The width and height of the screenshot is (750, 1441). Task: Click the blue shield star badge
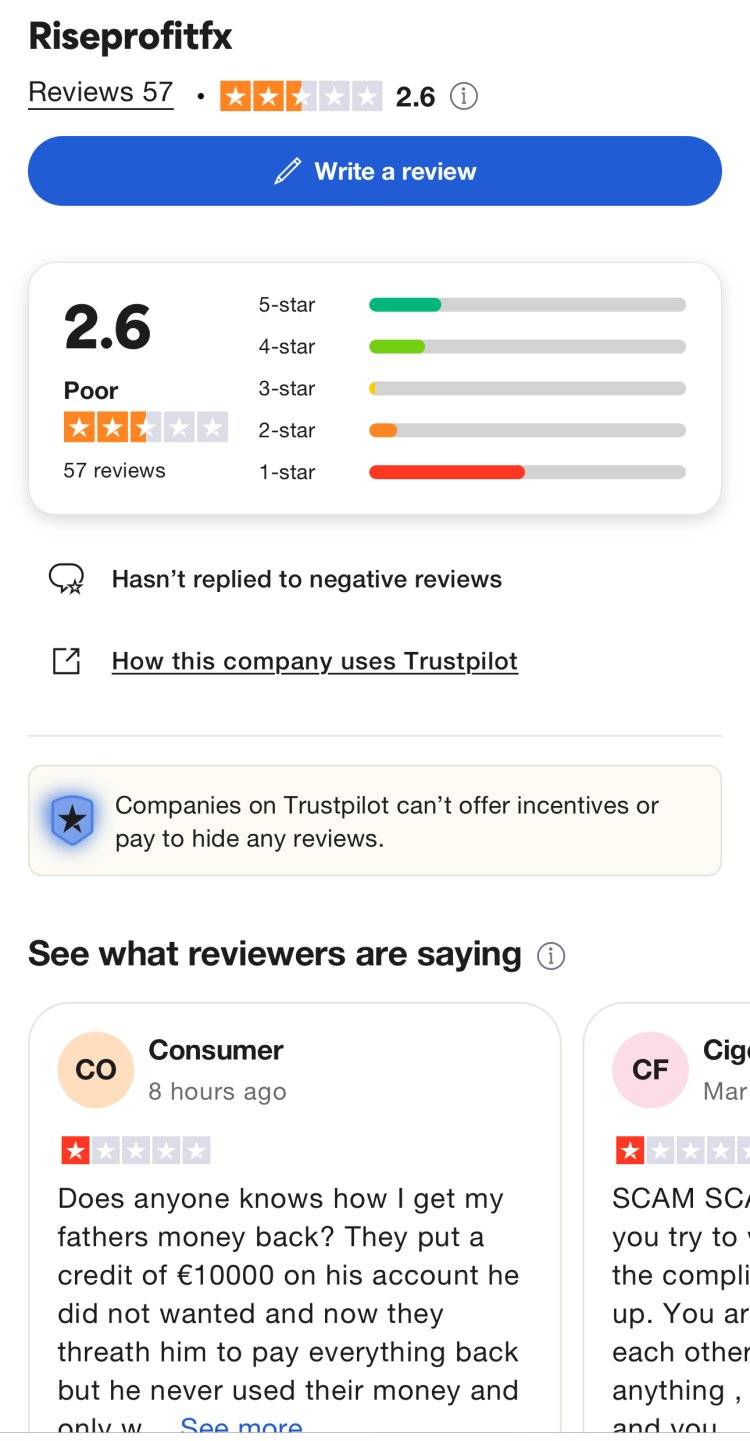72,821
